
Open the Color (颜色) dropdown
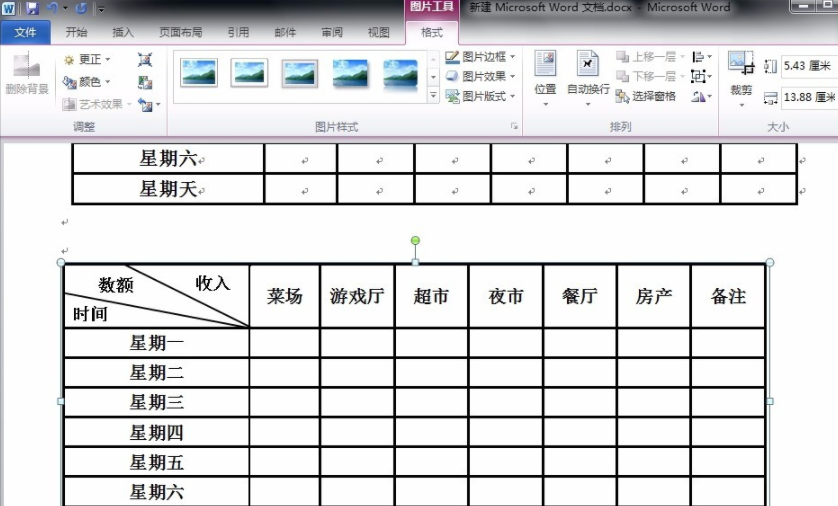[87, 82]
